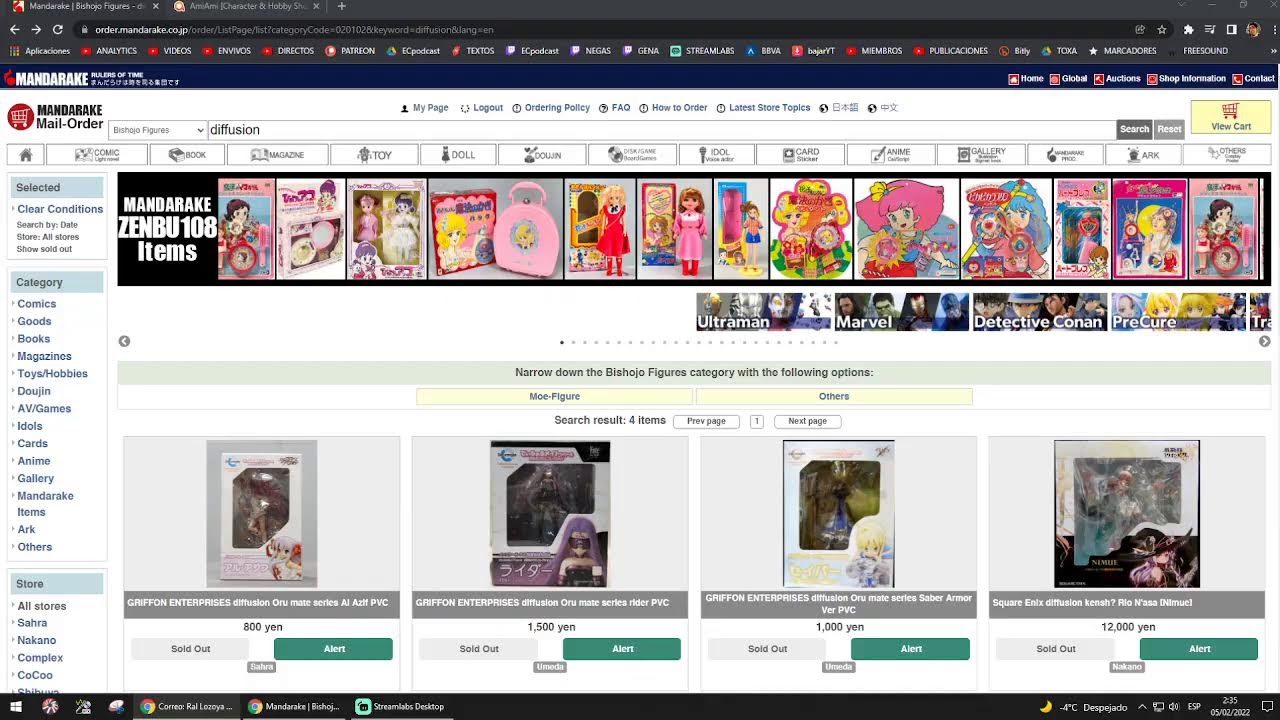Open the GALLERY category button
Viewport: 1280px width, 720px height.
pos(981,155)
